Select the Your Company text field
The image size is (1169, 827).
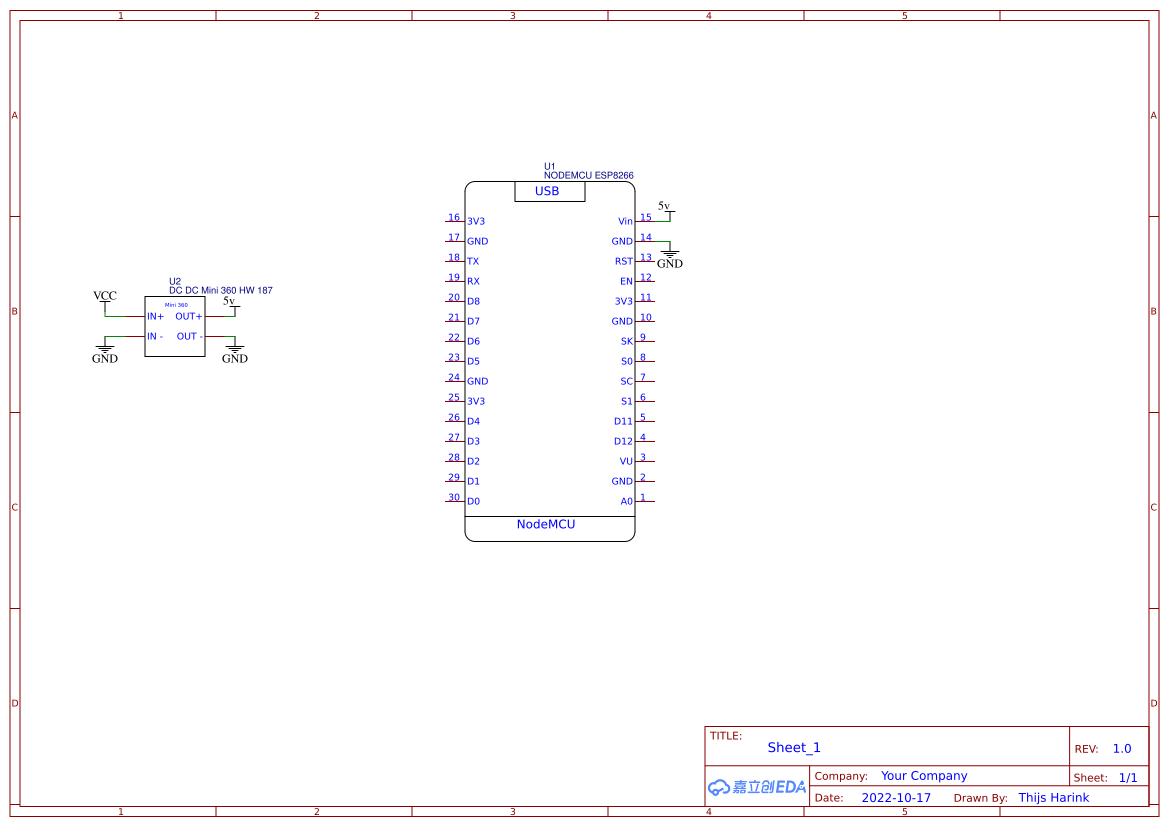coord(922,775)
